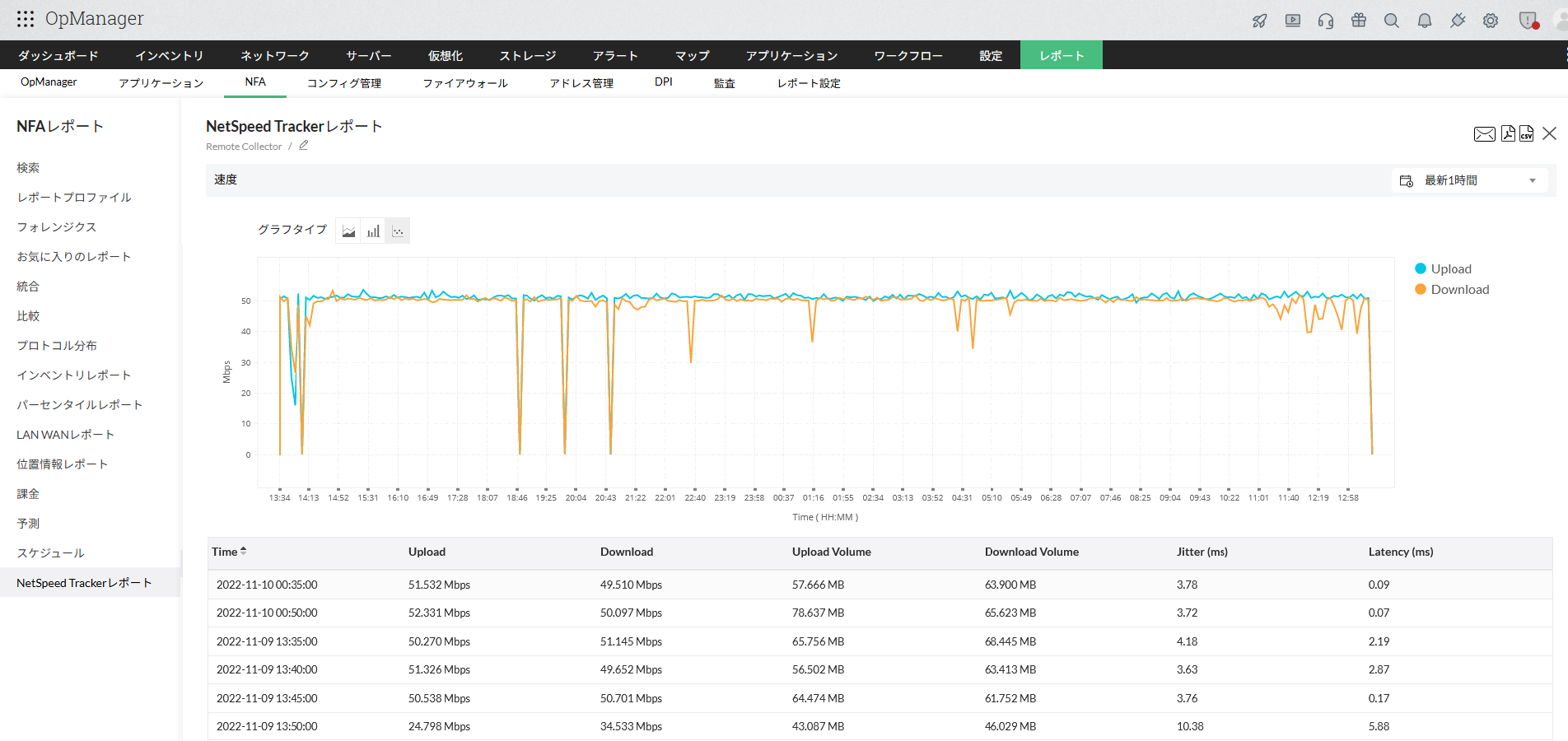Switch to the DPI sub-tab
This screenshot has height=741, width=1568.
click(x=664, y=82)
